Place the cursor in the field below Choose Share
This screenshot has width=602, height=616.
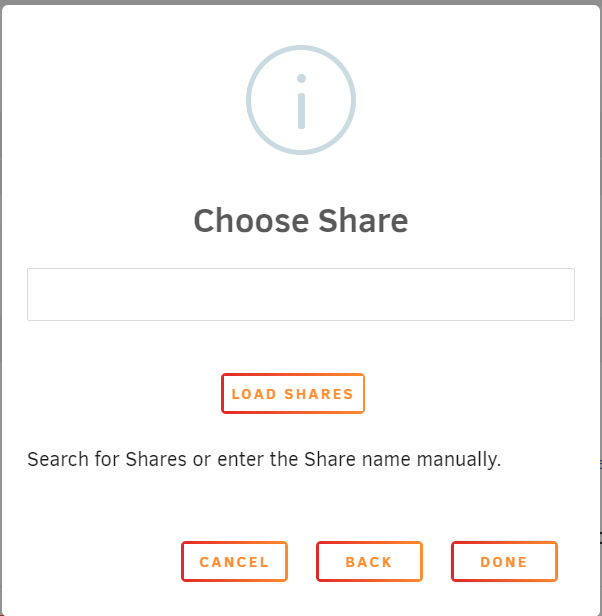(301, 295)
